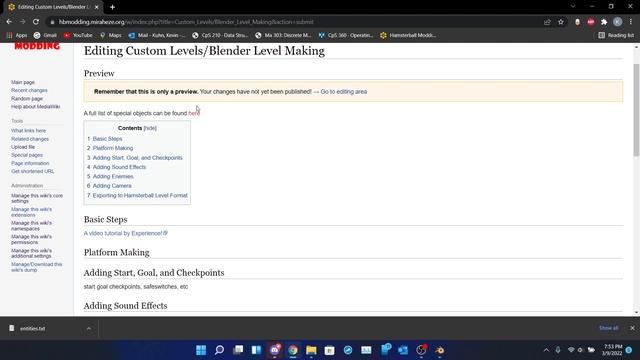This screenshot has height=360, width=640.
Task: Expand options arrow for entities.txt download
Action: pos(89,329)
